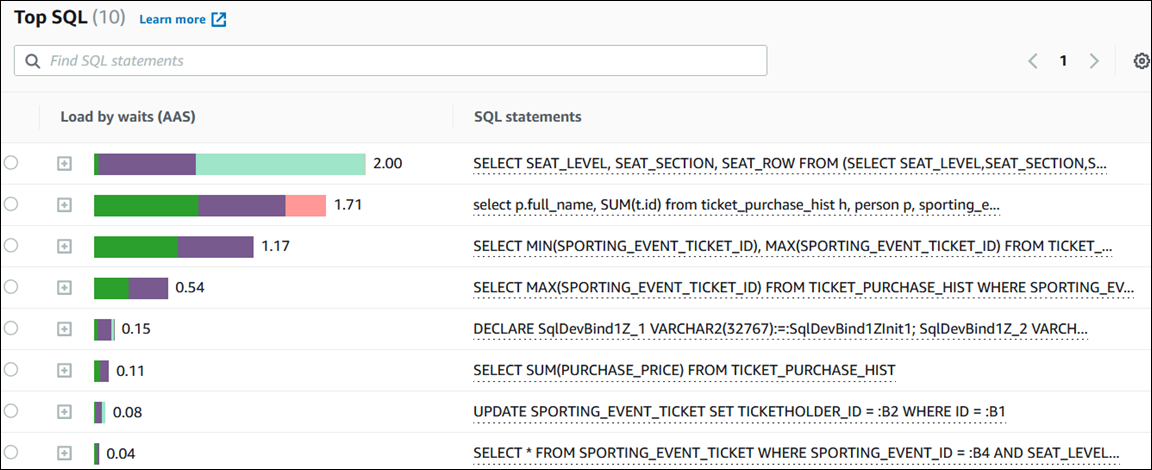Select radio button for SELECT SUM(PURCHASE_PRICE) row
Viewport: 1152px width, 470px height.
[11, 370]
